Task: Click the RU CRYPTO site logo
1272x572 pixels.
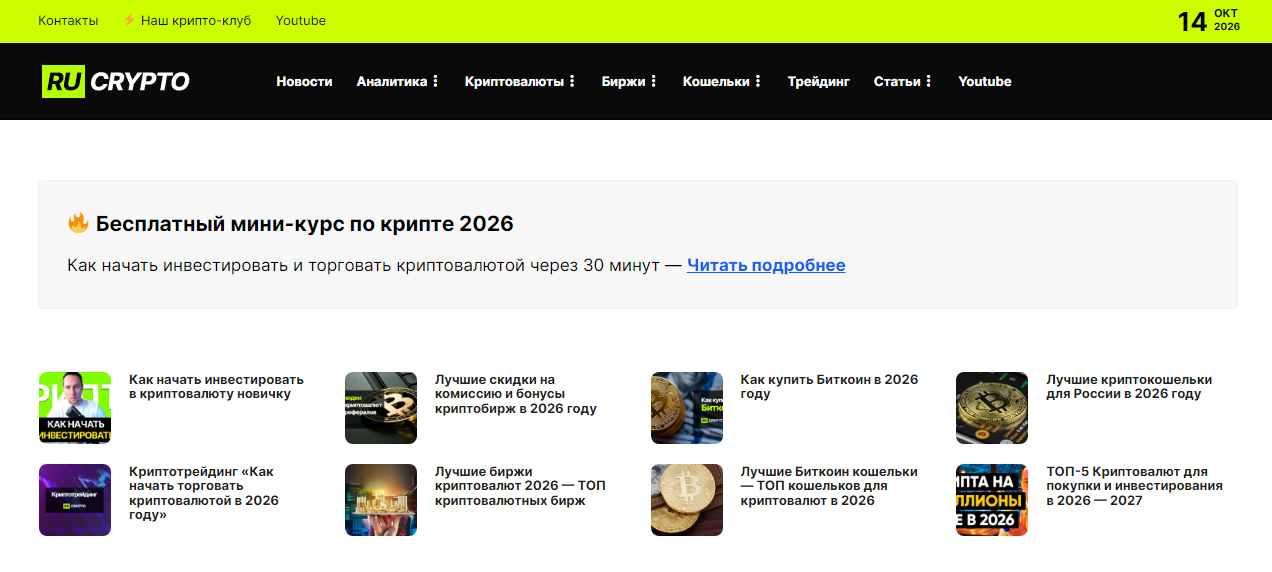Action: 115,81
